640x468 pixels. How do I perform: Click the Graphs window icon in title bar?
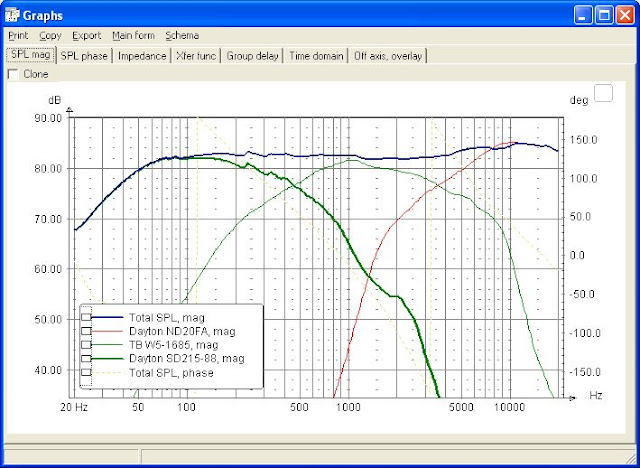(13, 15)
